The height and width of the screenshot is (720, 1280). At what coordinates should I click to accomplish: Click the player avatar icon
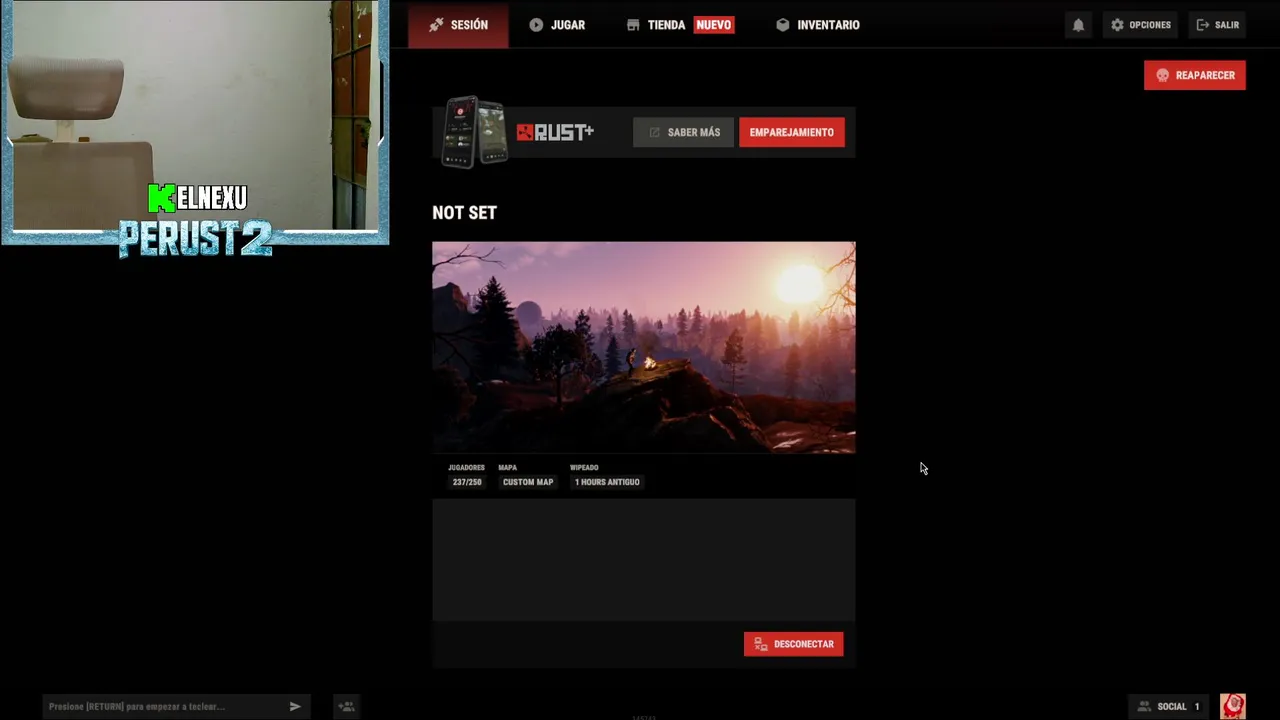[1233, 706]
